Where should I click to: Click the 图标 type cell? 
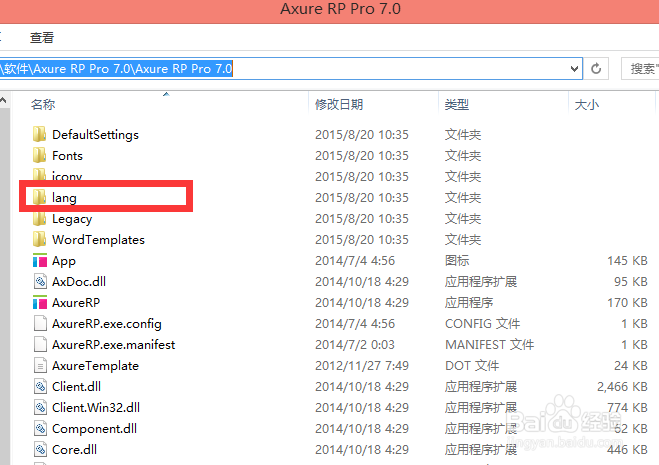tap(457, 261)
